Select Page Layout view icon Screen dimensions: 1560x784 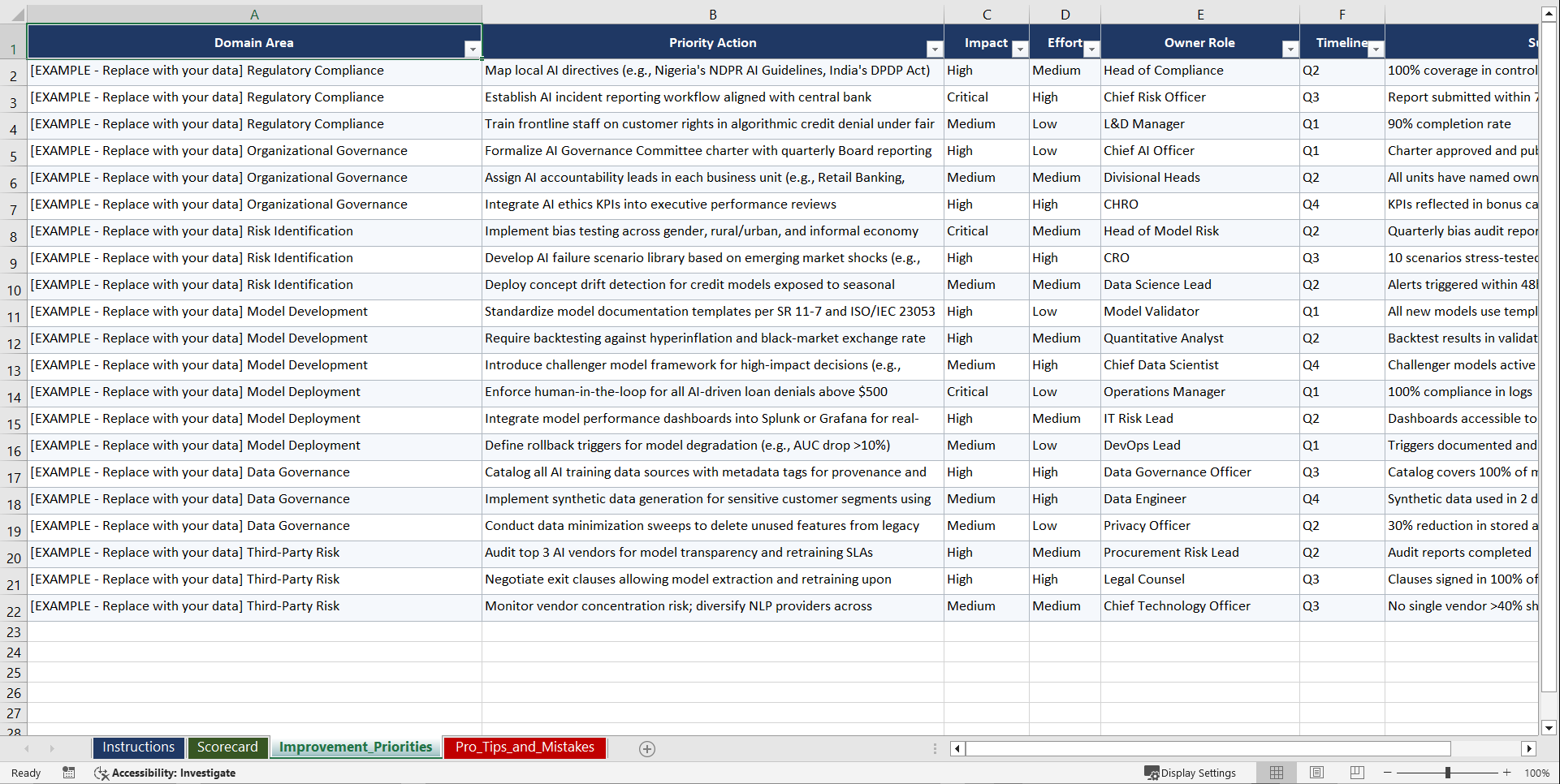pos(1316,773)
